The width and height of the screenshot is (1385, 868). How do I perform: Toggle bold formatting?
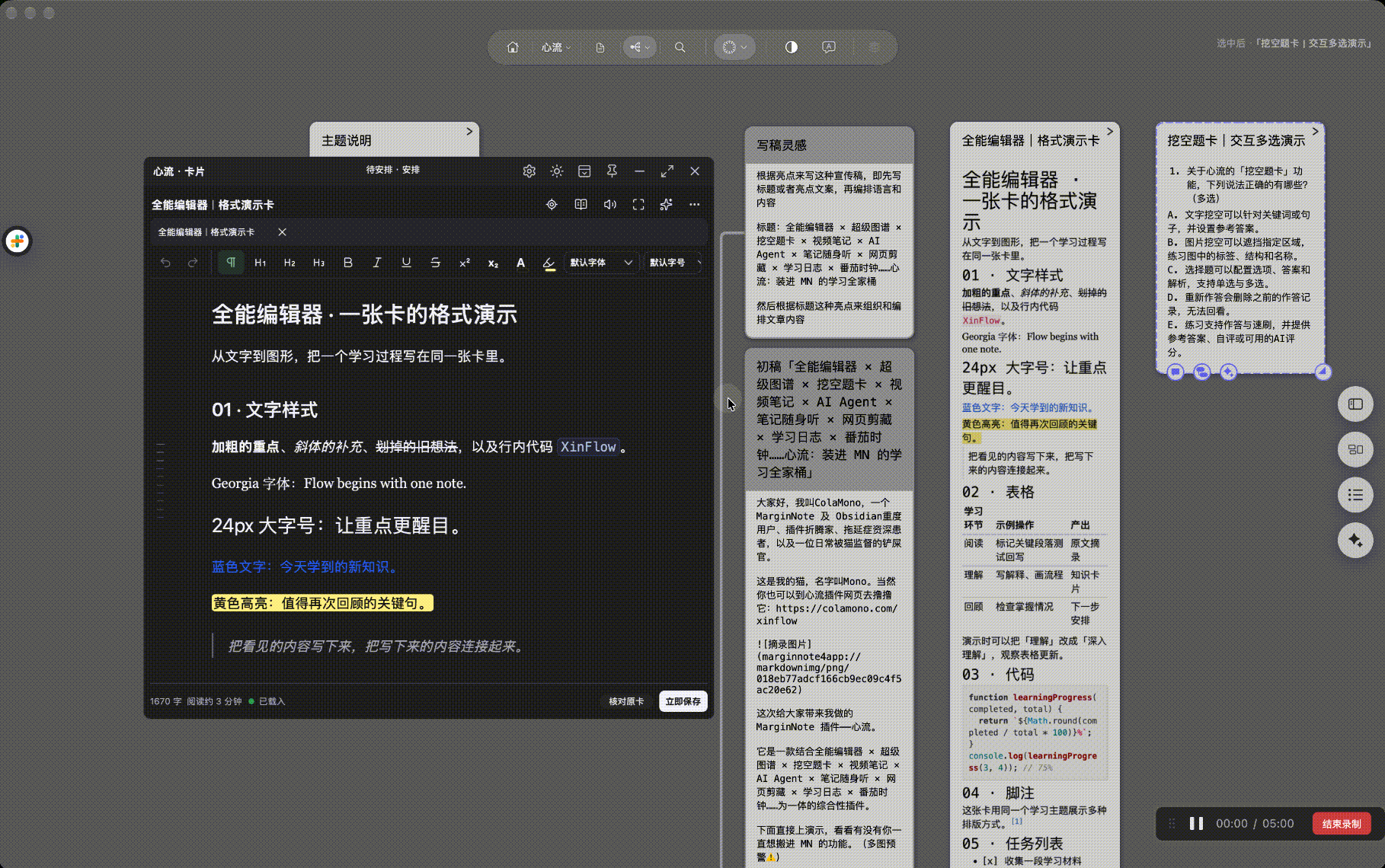pos(348,263)
